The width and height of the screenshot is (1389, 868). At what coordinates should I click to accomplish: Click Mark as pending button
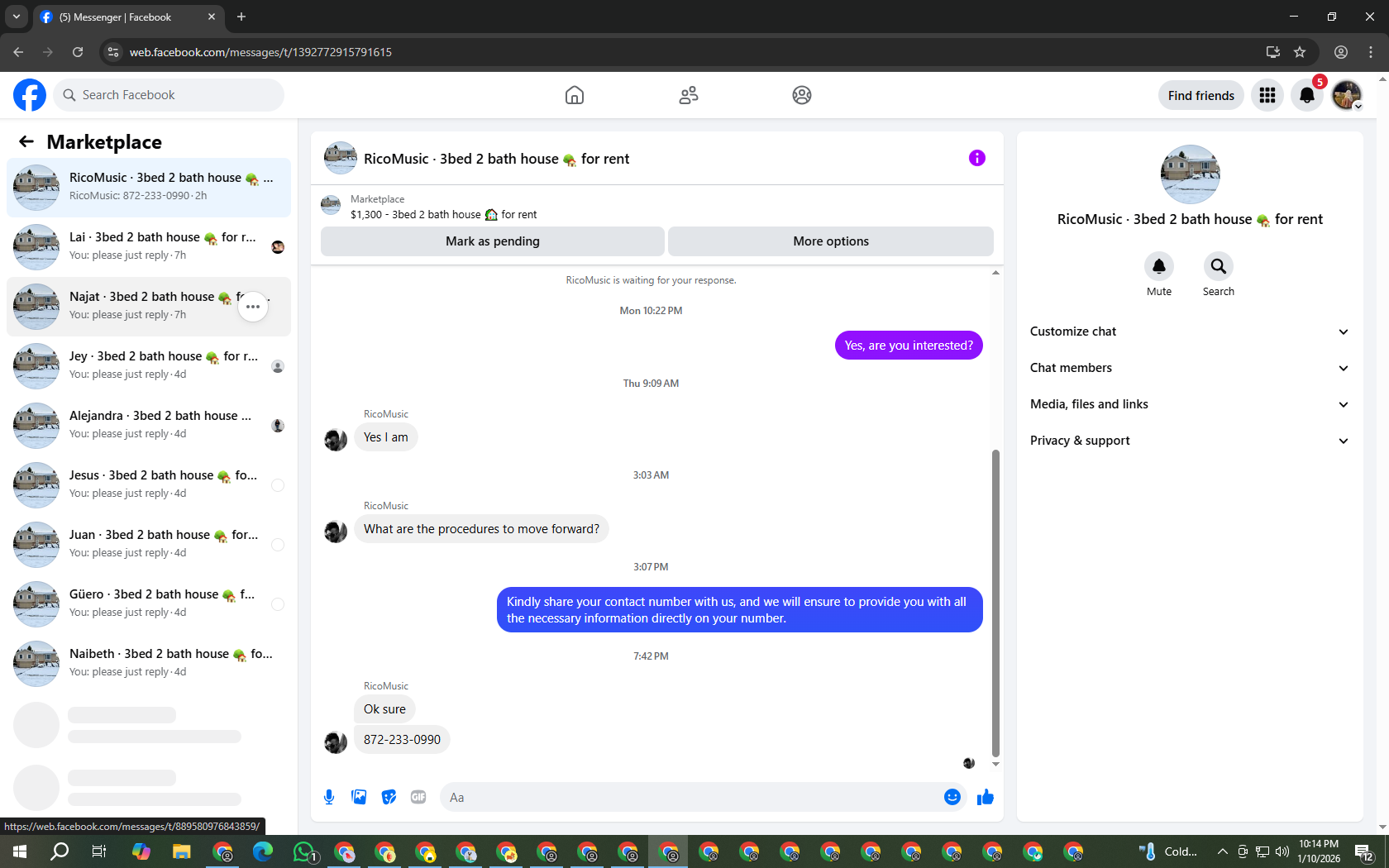click(493, 241)
